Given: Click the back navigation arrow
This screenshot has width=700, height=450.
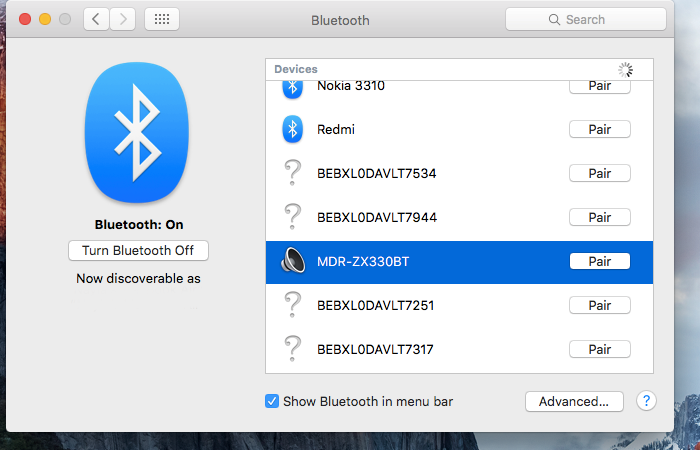Looking at the screenshot, I should point(96,20).
